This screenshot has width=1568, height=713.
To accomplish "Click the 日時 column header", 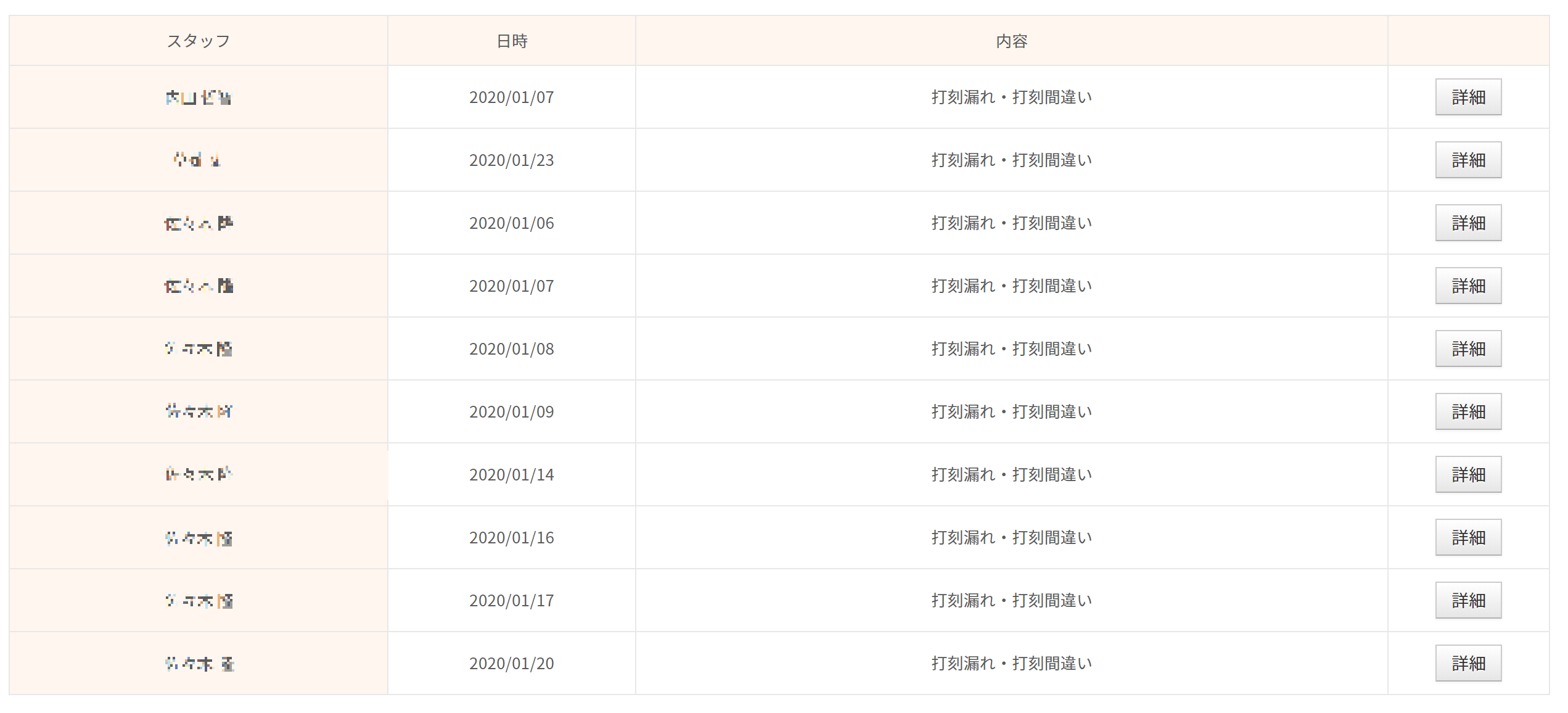I will pyautogui.click(x=512, y=41).
